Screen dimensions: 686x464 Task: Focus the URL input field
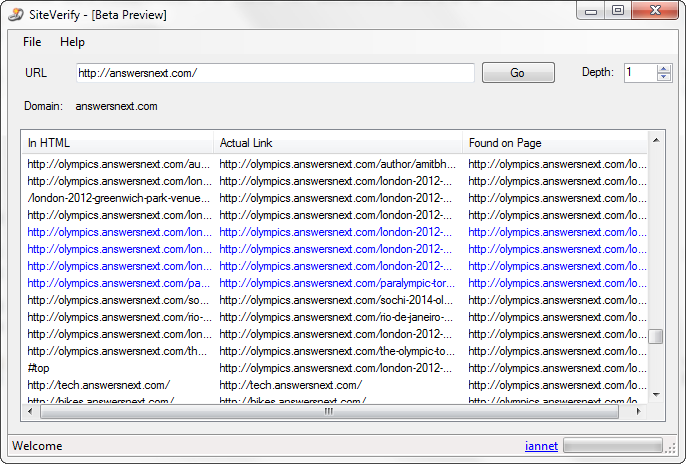pyautogui.click(x=275, y=73)
